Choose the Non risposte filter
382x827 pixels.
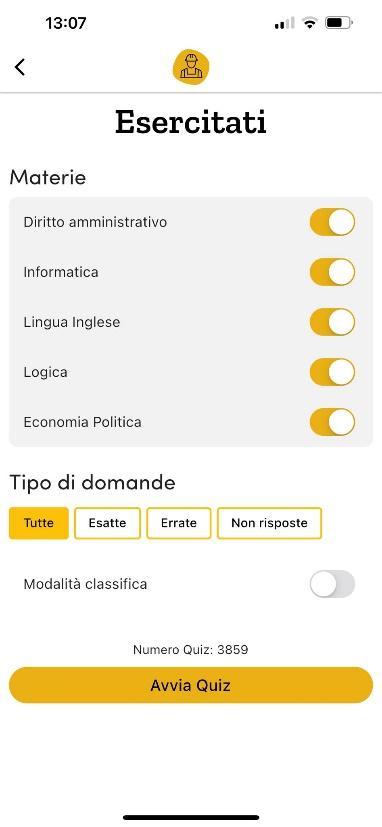click(x=269, y=523)
